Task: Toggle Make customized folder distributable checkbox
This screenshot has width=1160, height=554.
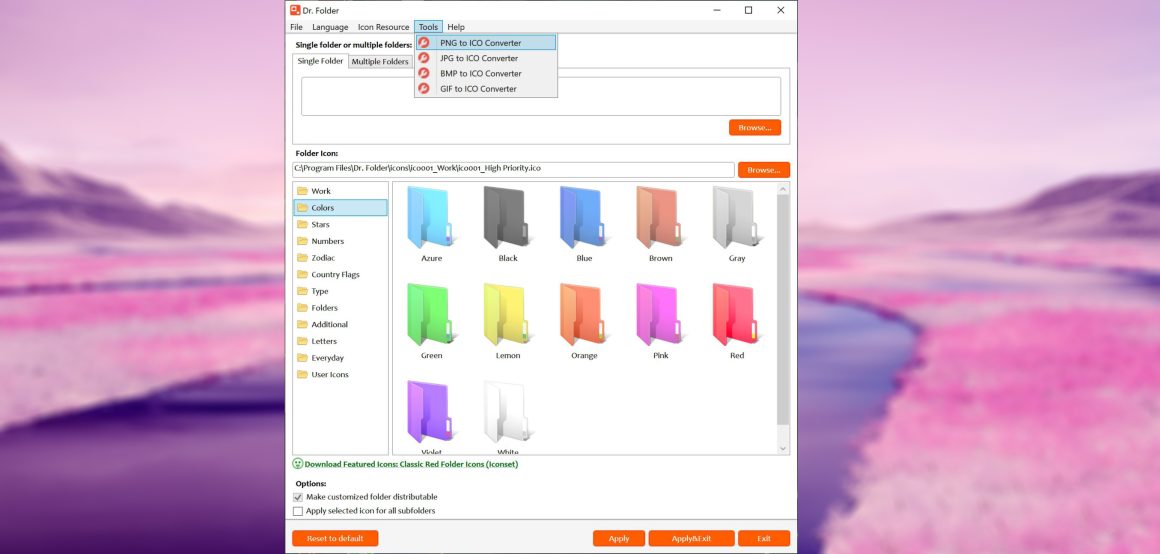Action: (x=298, y=497)
